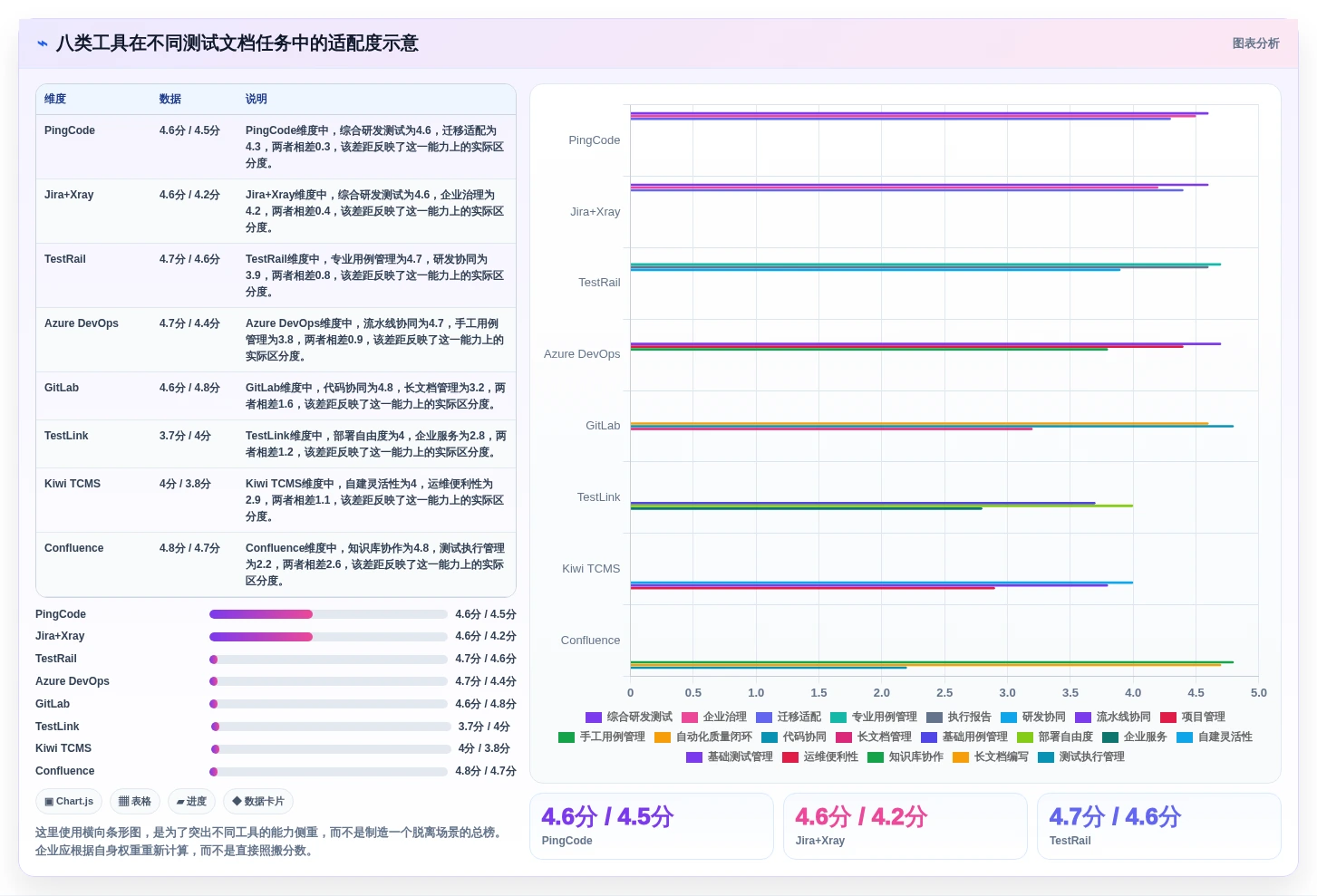Toggle the 综合研发测试 legend series

[x=629, y=717]
